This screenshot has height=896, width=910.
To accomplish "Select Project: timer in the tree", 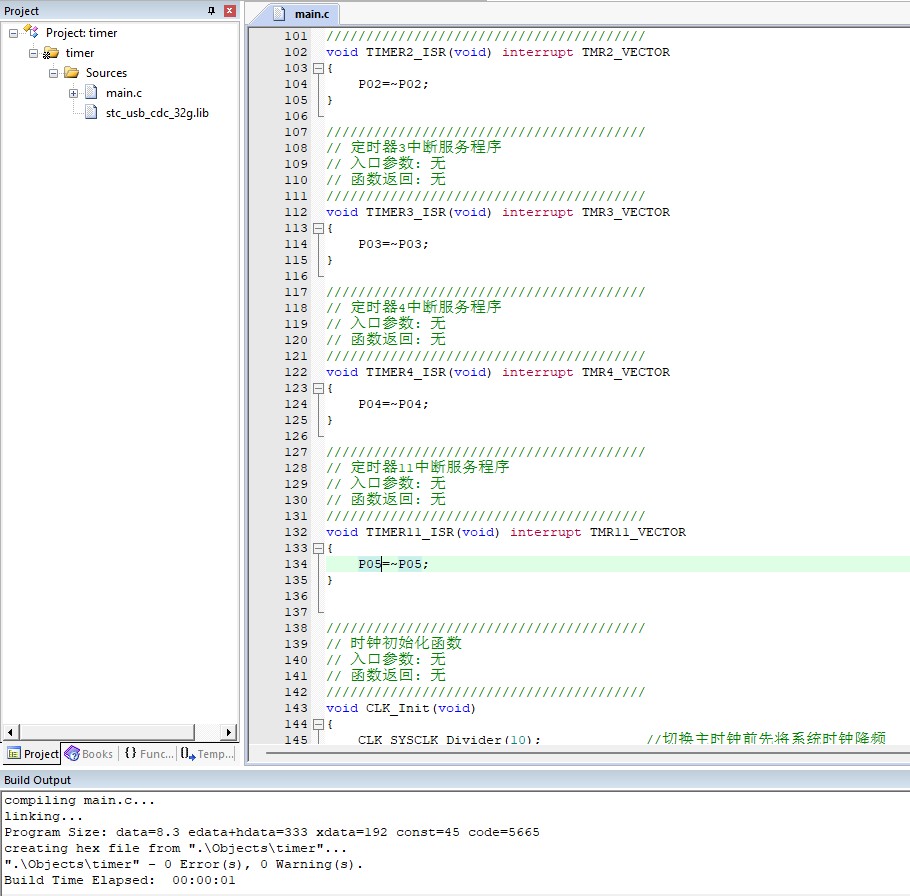I will (81, 33).
